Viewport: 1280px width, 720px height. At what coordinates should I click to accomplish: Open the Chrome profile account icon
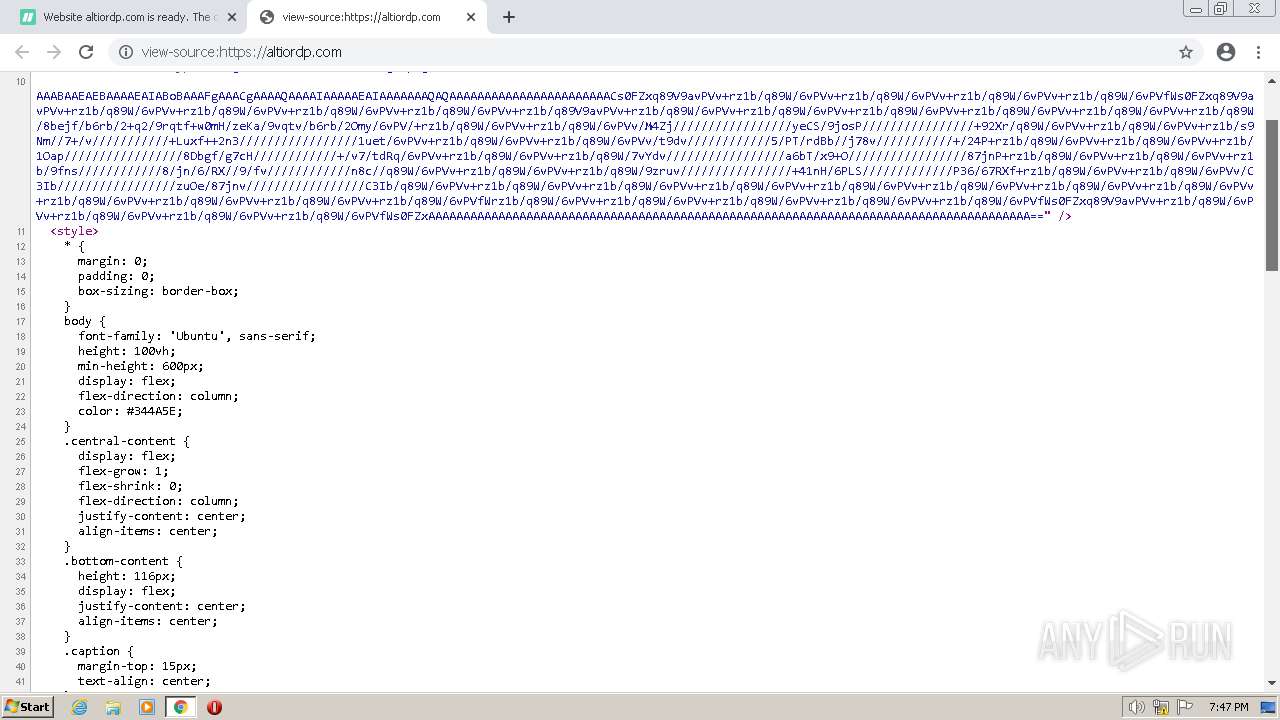coord(1226,52)
